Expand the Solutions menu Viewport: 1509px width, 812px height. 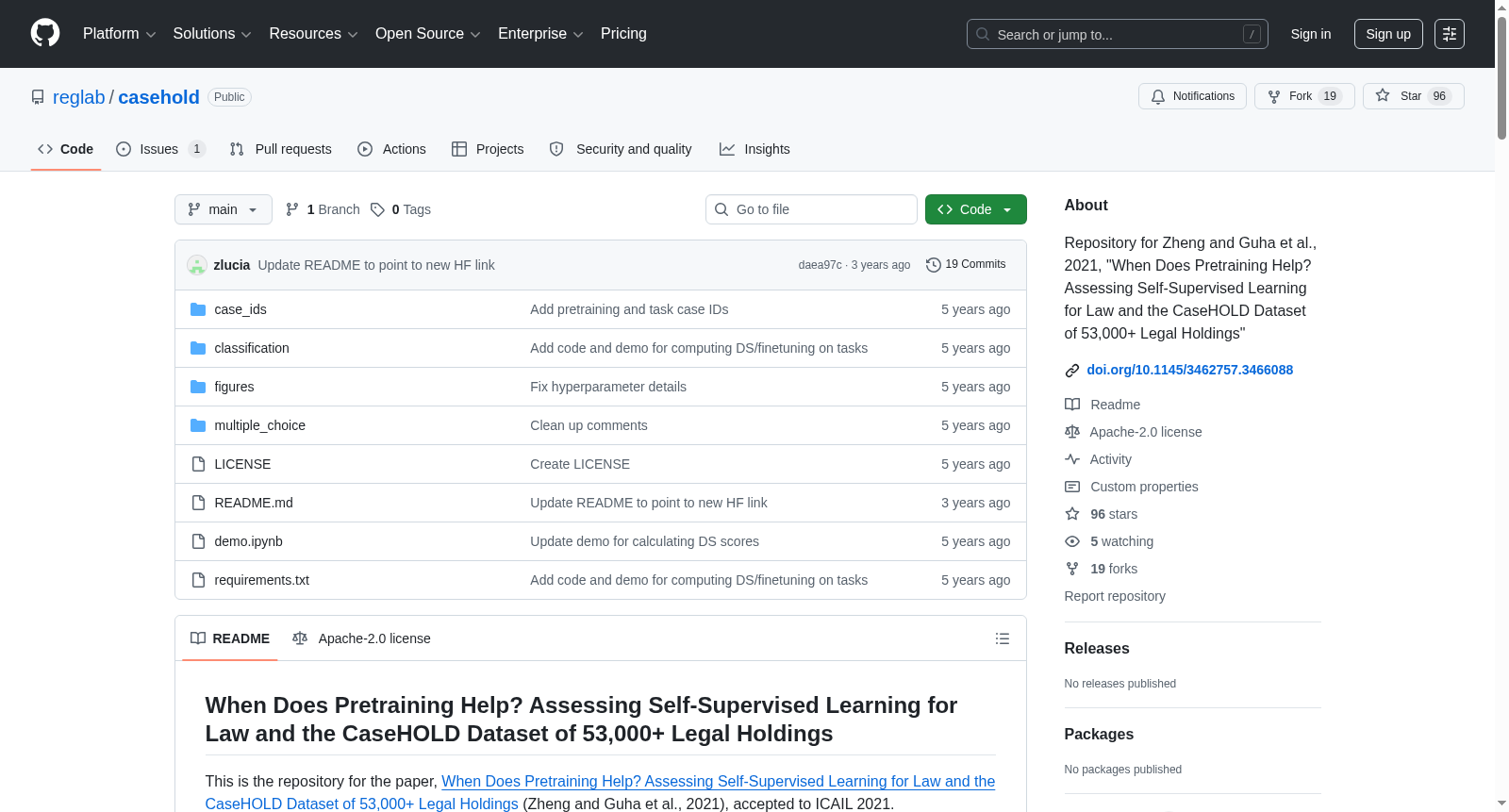coord(212,34)
